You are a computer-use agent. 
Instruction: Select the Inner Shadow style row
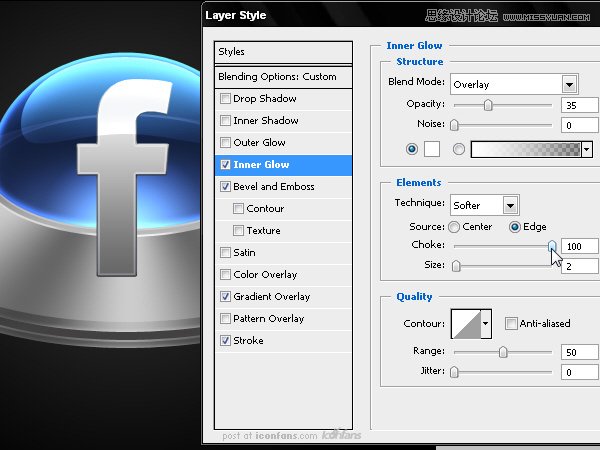[x=283, y=121]
